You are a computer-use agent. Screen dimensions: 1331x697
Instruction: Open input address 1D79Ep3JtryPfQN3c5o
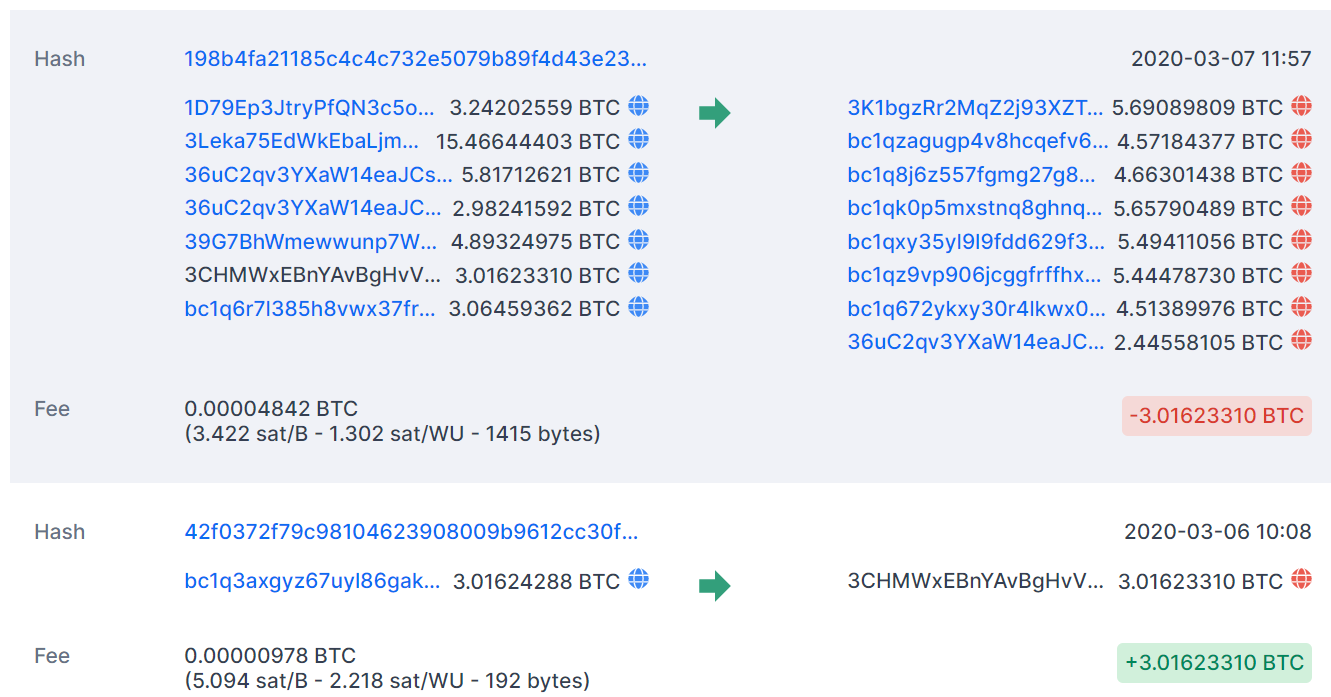310,107
